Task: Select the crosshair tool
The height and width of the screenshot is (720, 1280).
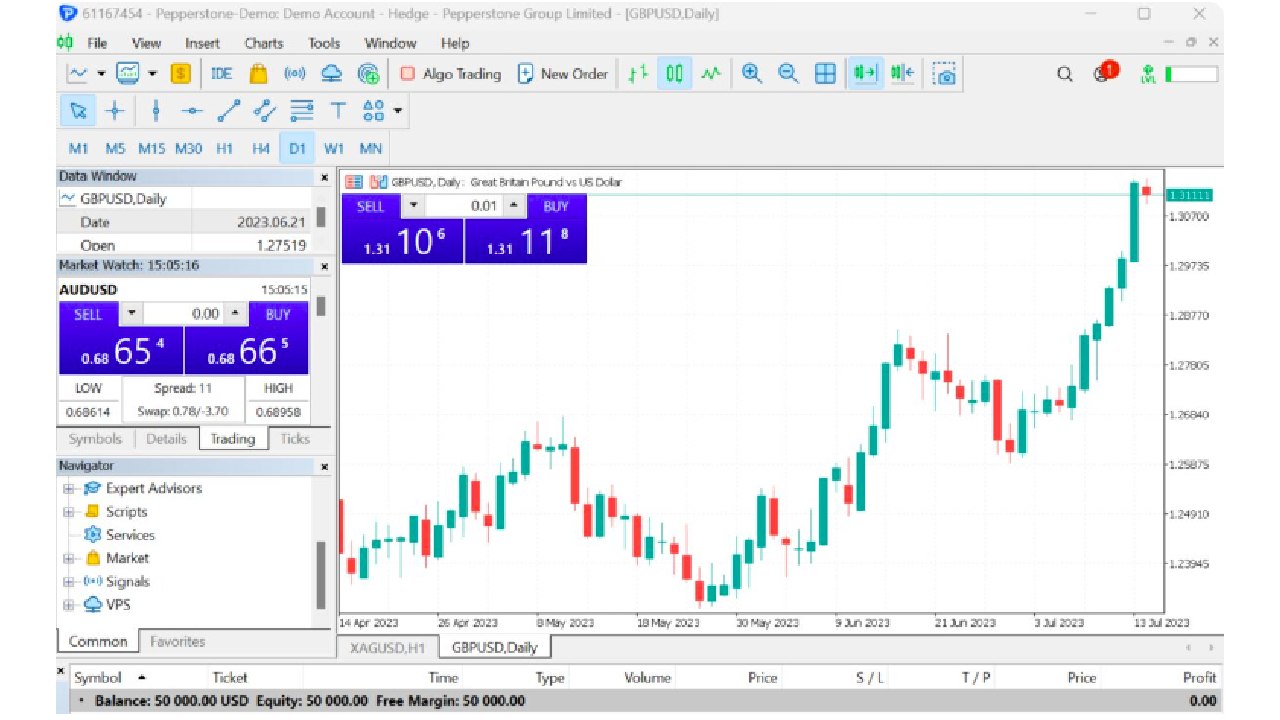Action: [113, 111]
